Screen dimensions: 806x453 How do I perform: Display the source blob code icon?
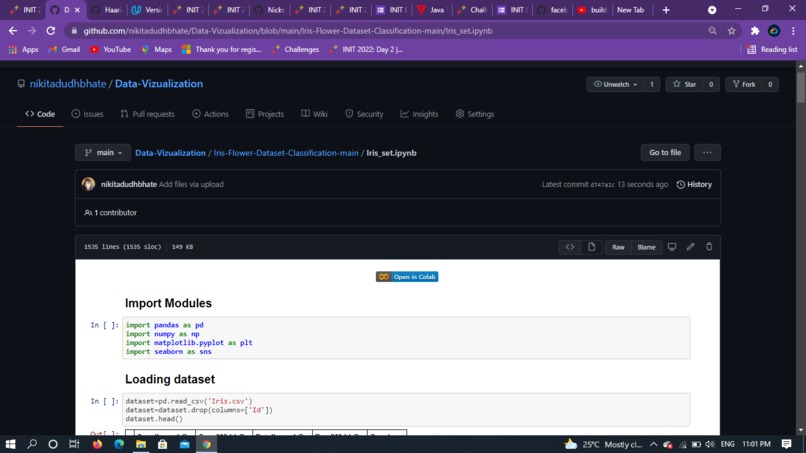[x=570, y=247]
